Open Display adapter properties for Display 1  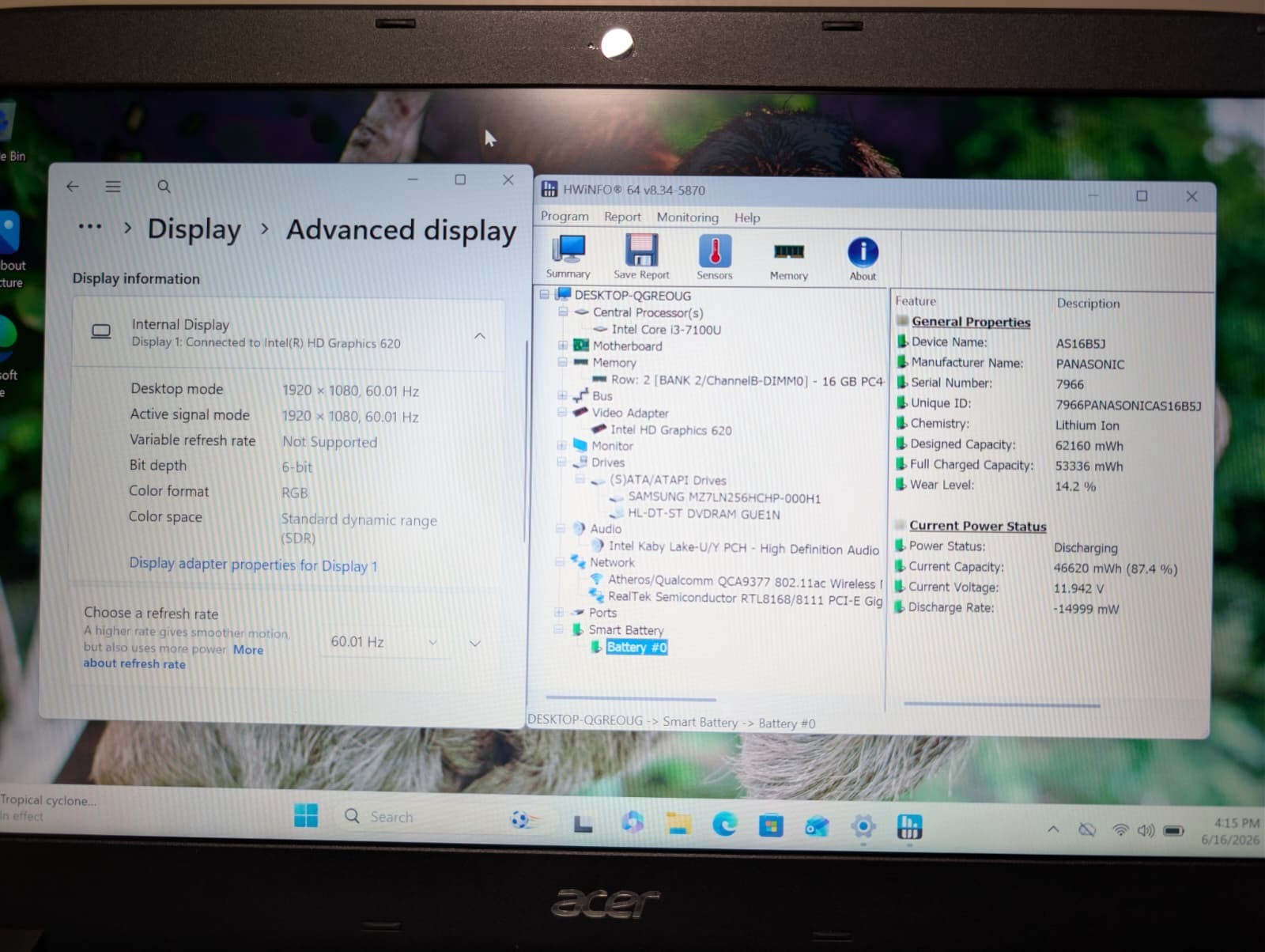253,565
